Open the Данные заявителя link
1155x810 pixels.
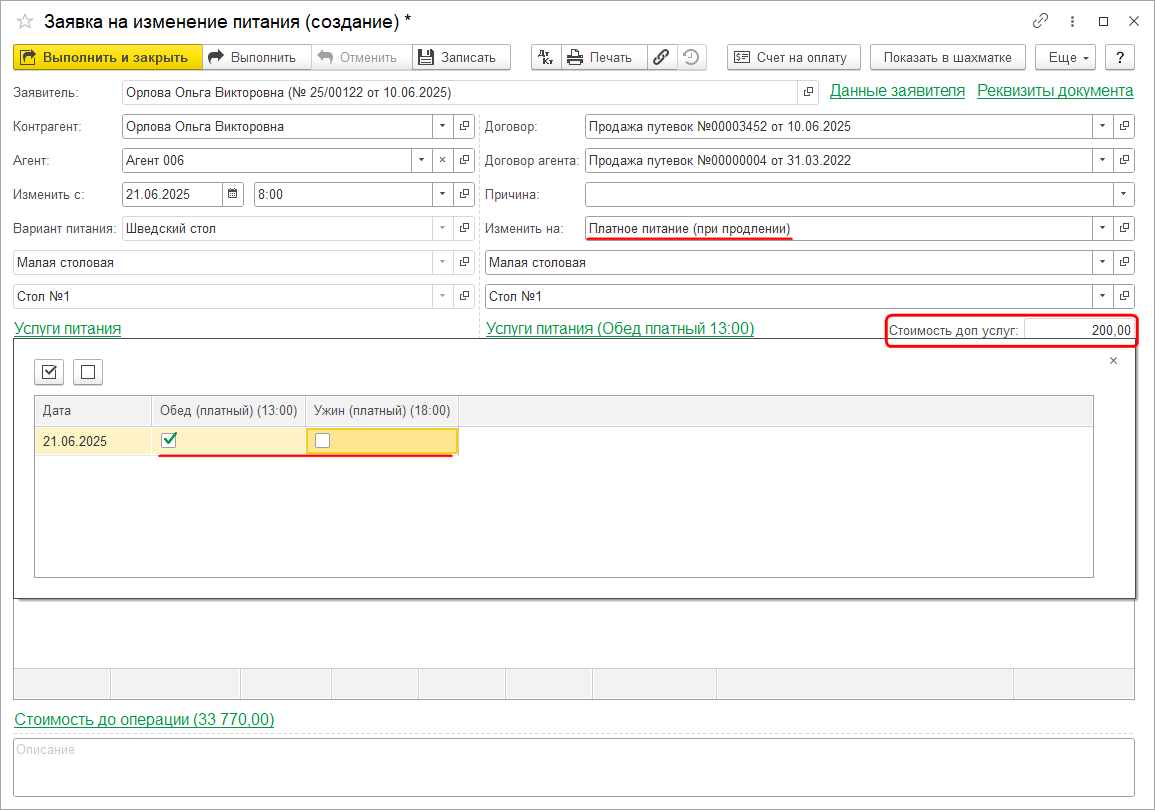tap(897, 91)
